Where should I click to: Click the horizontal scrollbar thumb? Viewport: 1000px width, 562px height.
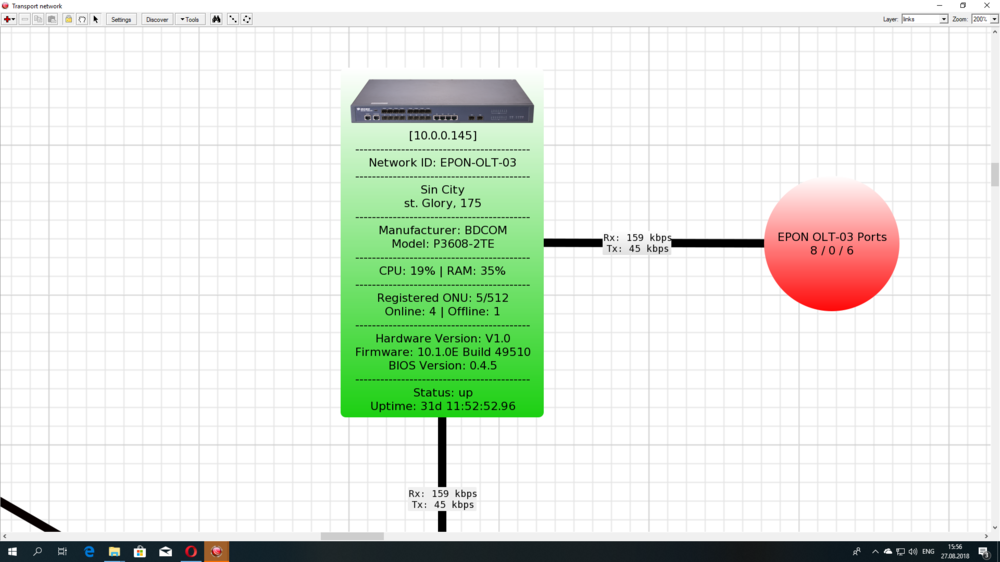click(352, 536)
